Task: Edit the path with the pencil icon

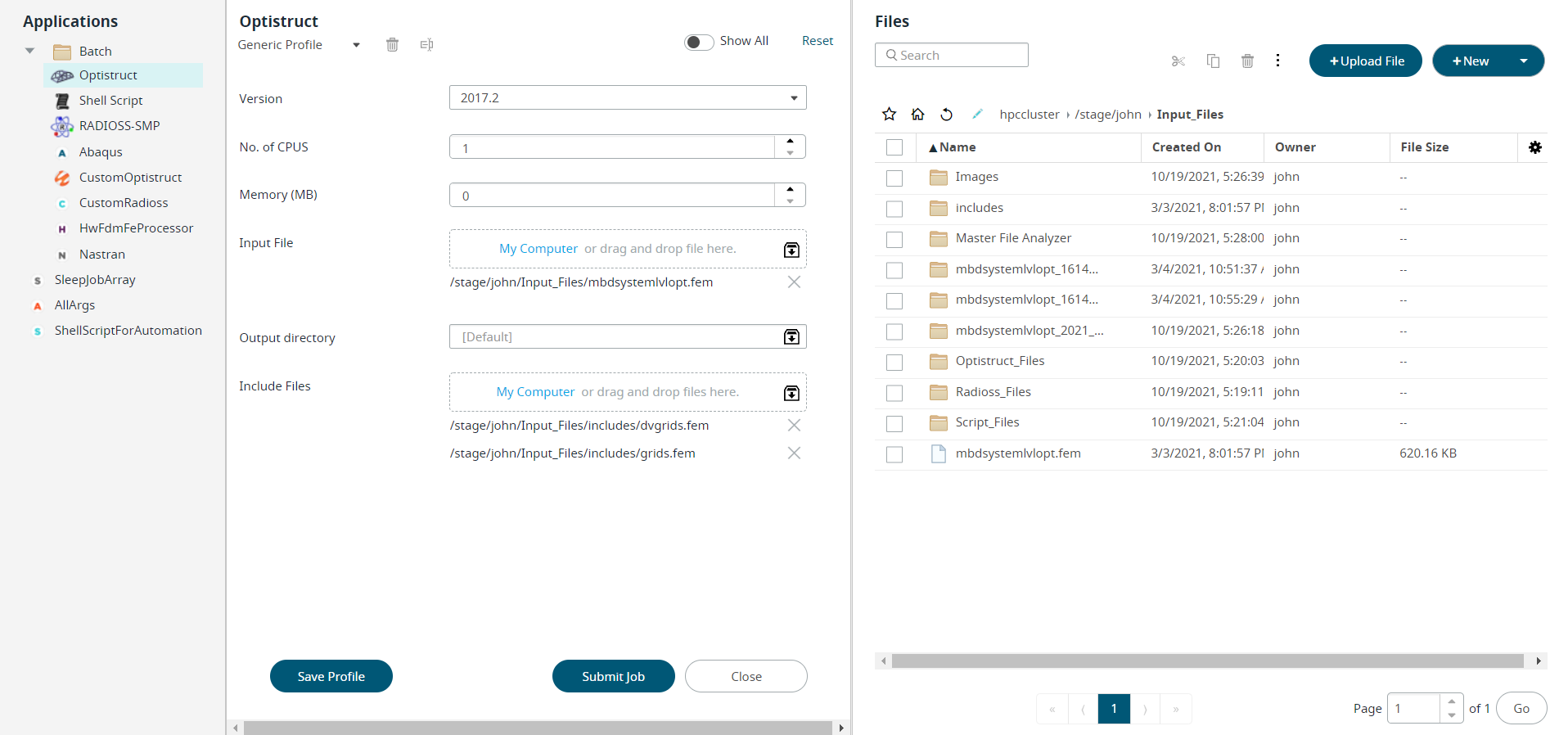Action: [977, 114]
